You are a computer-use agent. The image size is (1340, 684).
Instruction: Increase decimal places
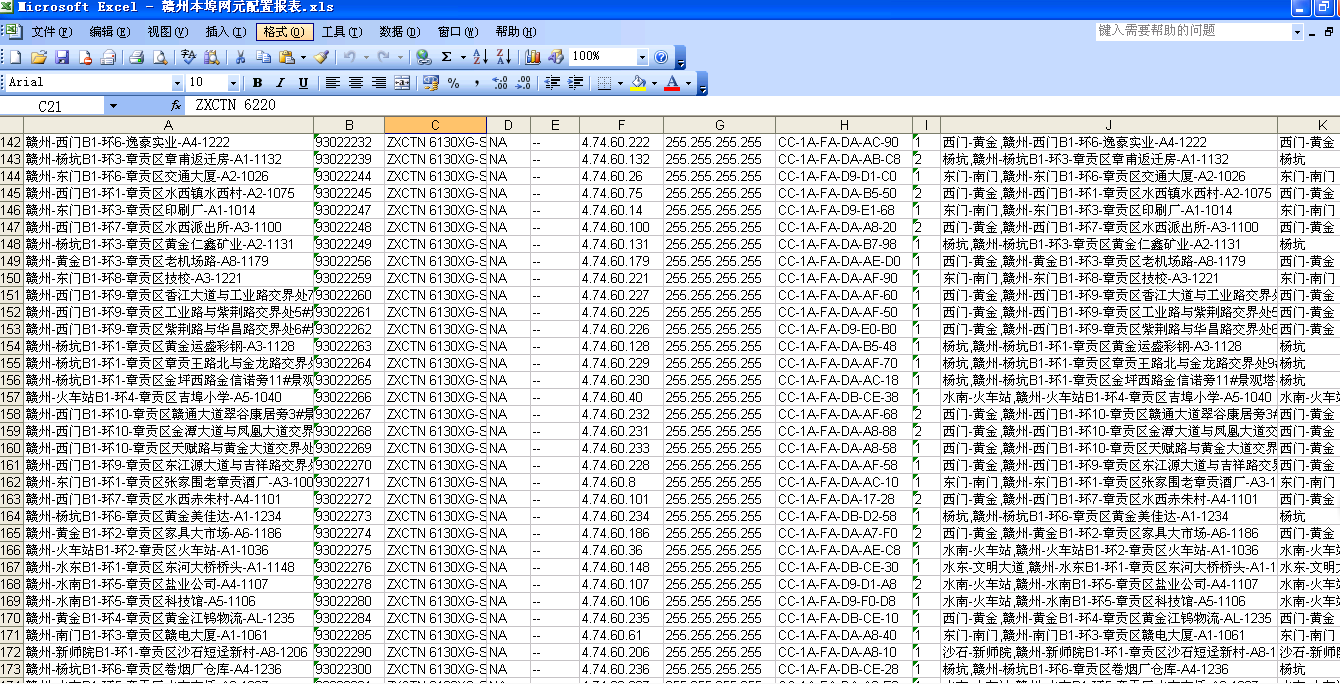pos(499,82)
